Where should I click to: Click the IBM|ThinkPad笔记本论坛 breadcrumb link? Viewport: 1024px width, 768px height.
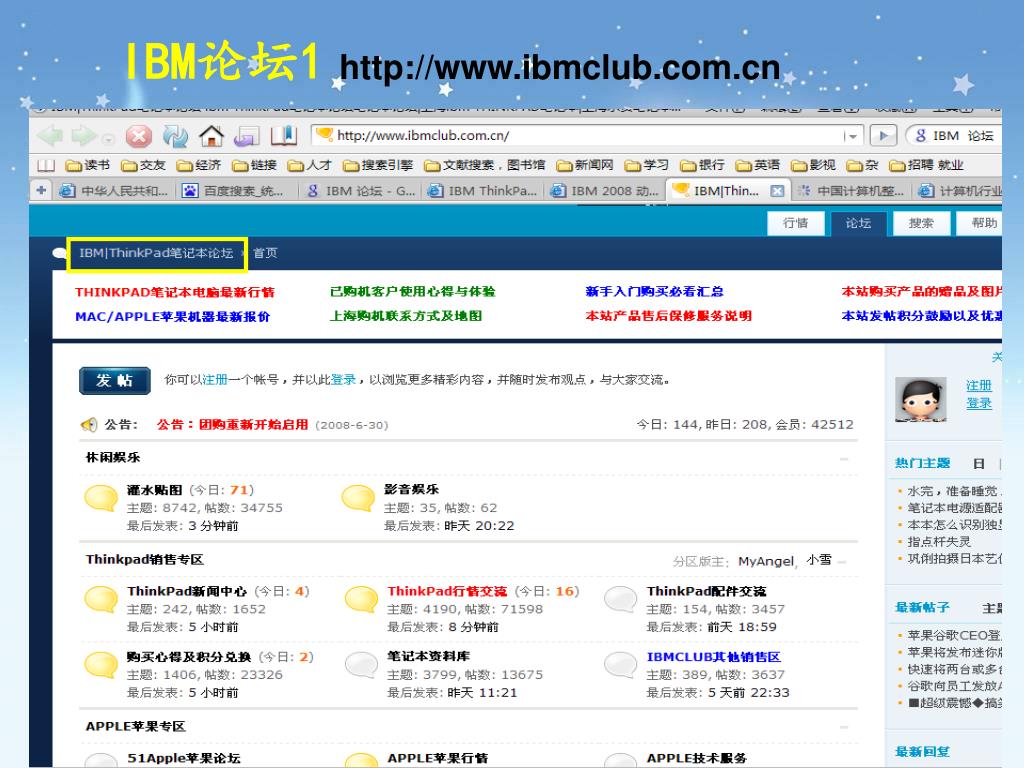coord(156,253)
